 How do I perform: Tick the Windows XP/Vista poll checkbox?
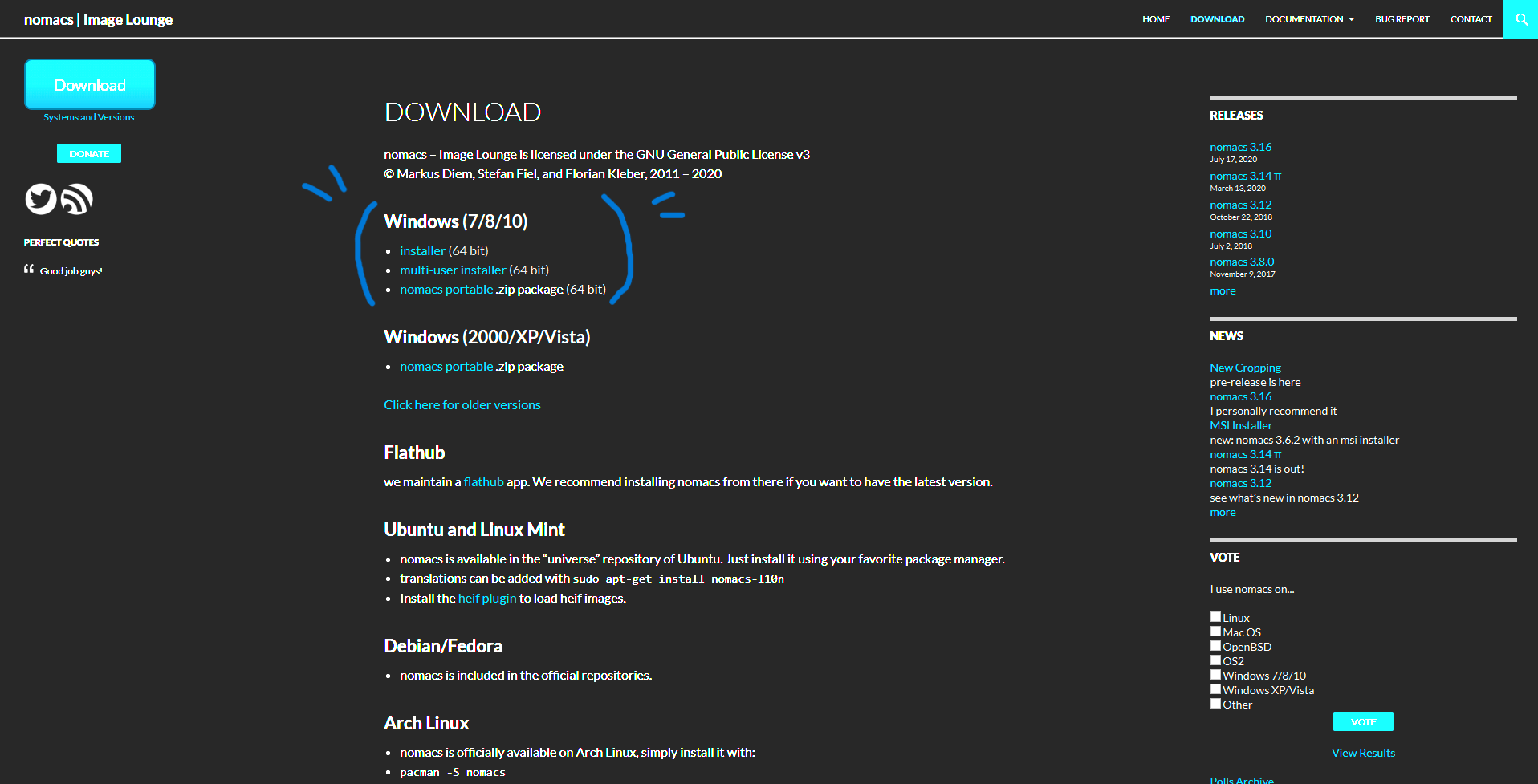(x=1215, y=689)
